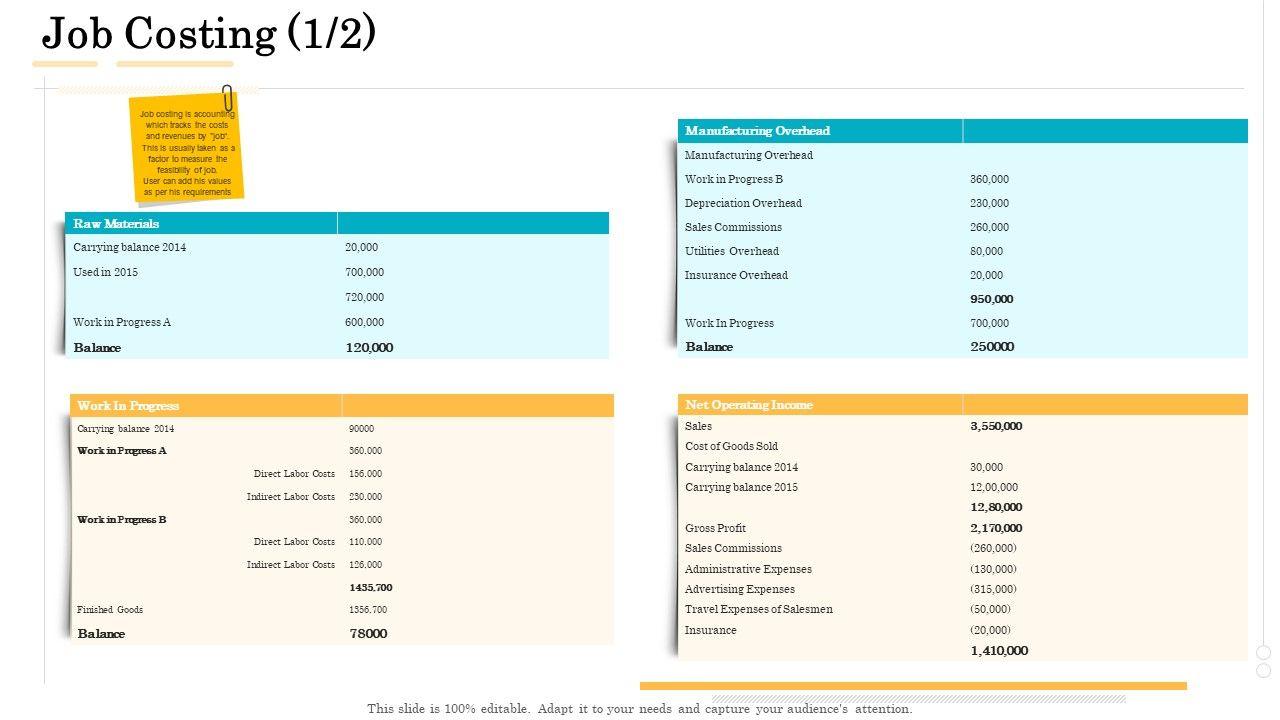
Task: Select the 20,000 Insurance Overhead value
Action: pos(986,275)
